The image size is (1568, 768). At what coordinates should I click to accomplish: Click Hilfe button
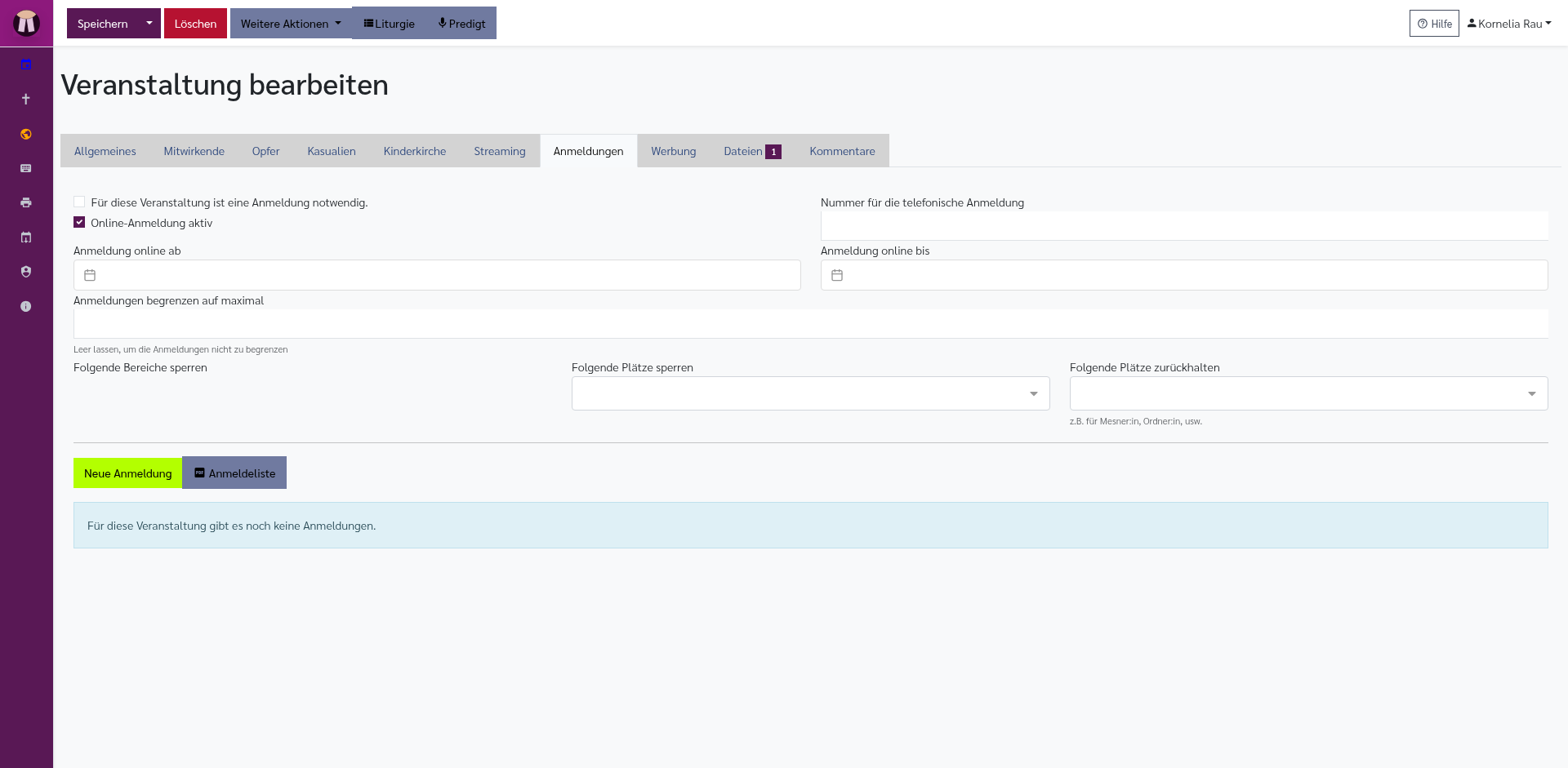coord(1434,23)
